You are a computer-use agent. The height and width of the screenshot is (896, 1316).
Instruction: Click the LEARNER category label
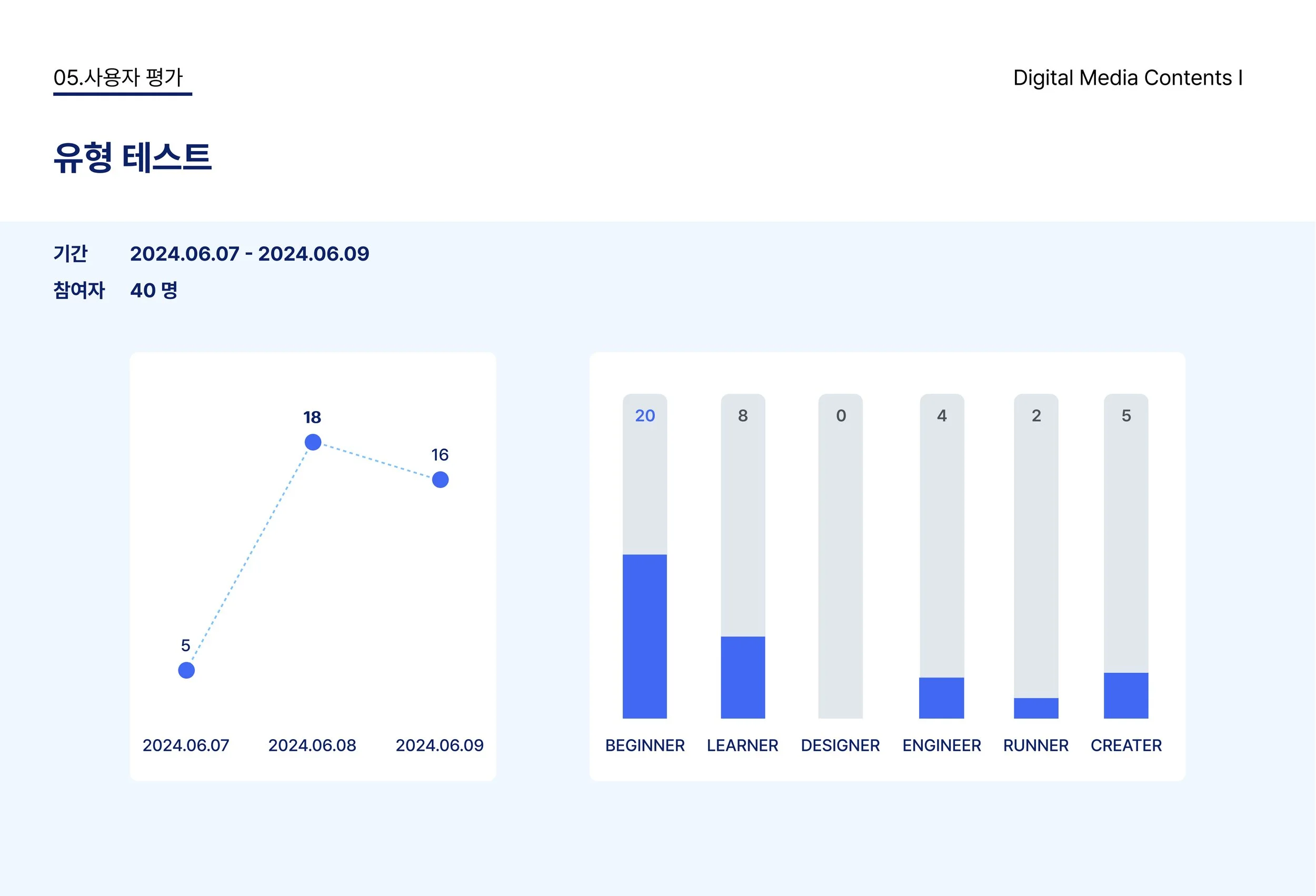tap(743, 745)
